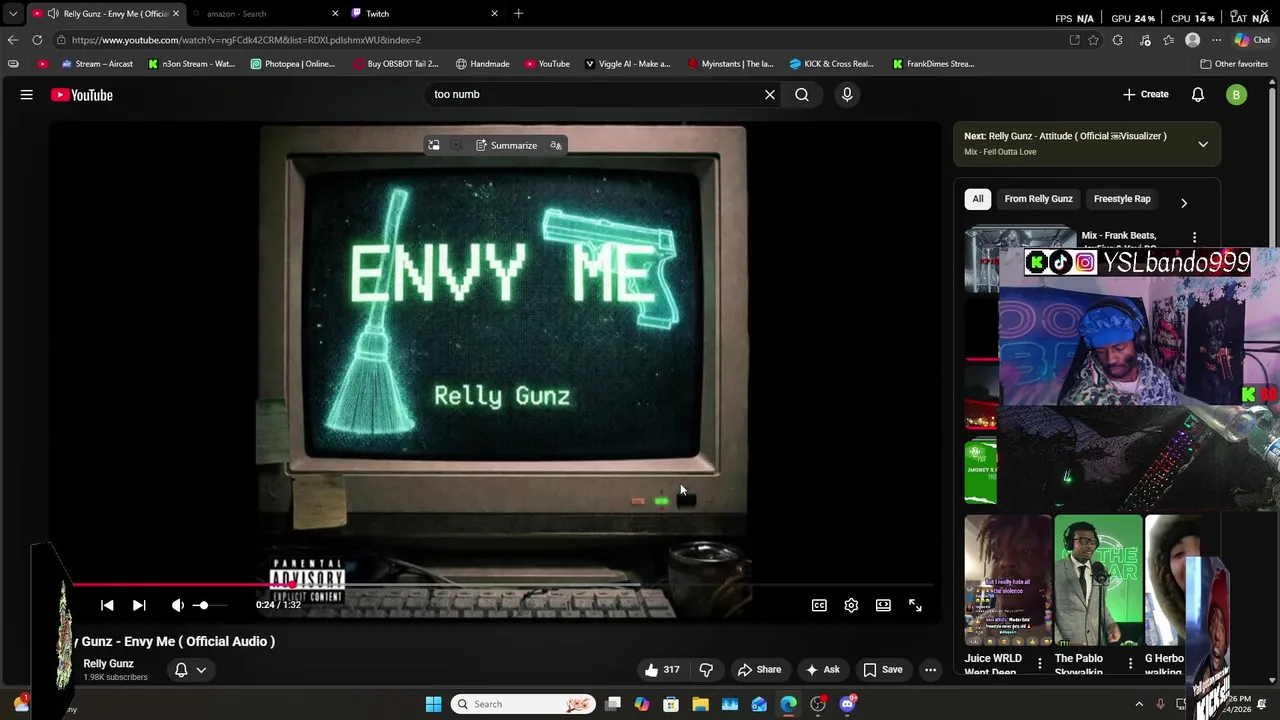
Task: Focus the Windows taskbar search box
Action: click(523, 704)
